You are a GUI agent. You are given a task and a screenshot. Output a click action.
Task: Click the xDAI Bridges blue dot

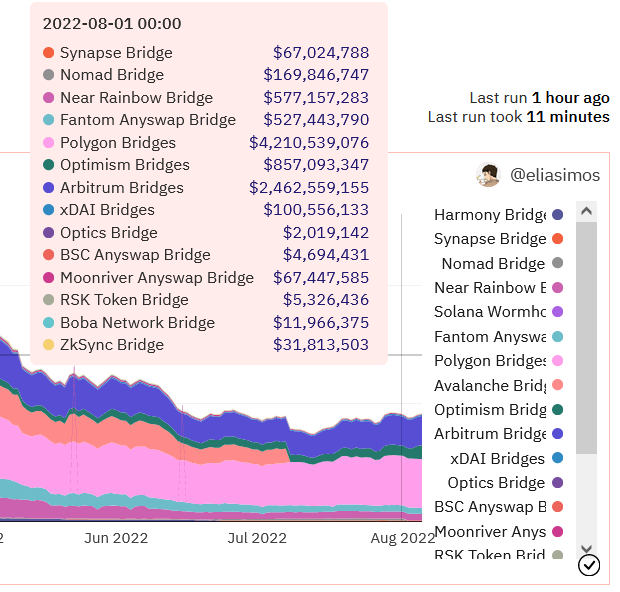coord(558,459)
